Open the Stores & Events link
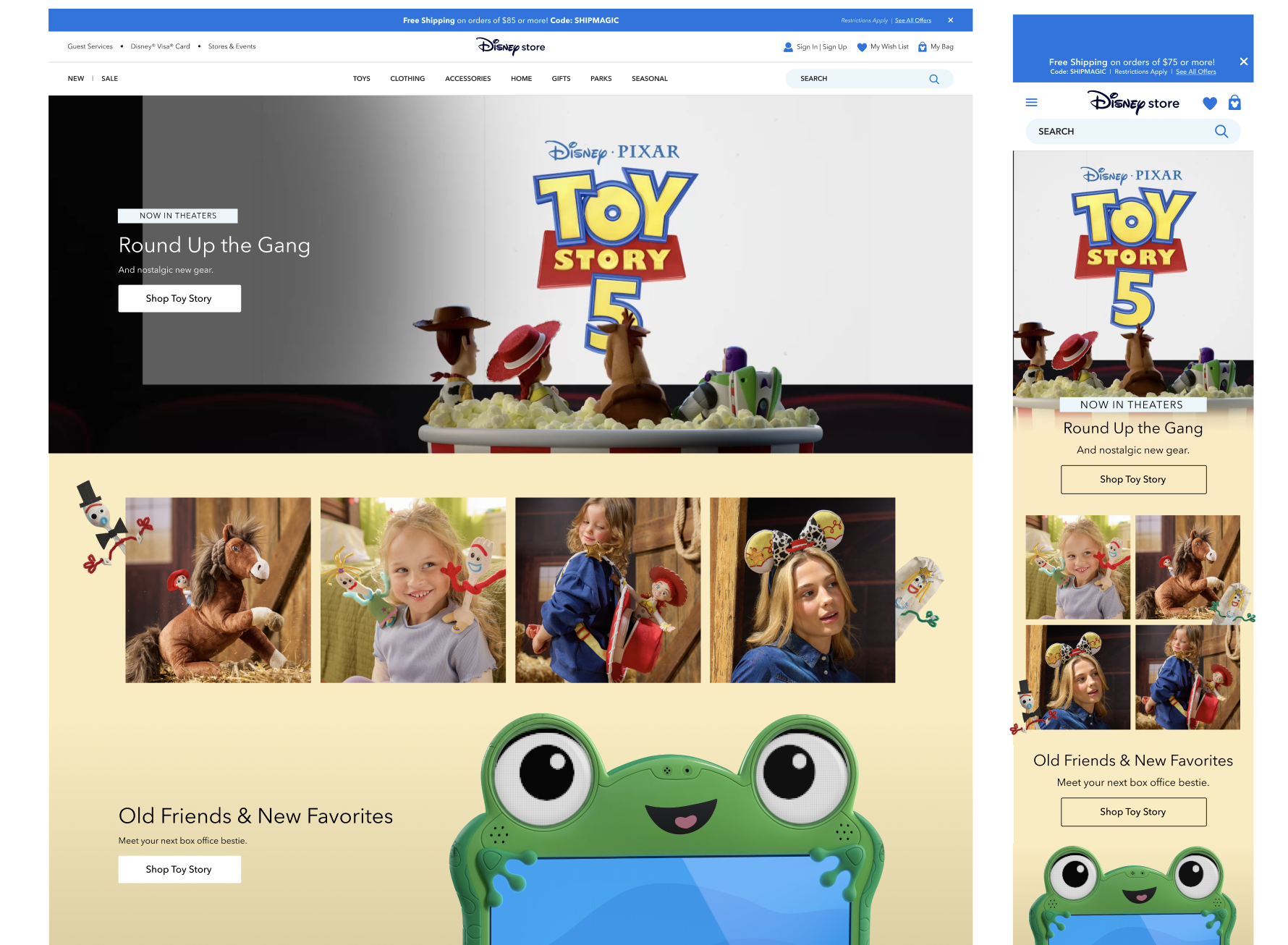Viewport: 1288px width, 945px height. (x=232, y=46)
